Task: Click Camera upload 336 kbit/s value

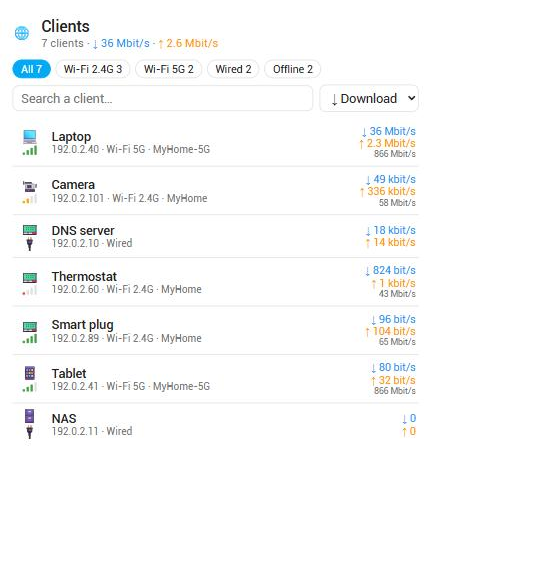Action: pos(388,192)
